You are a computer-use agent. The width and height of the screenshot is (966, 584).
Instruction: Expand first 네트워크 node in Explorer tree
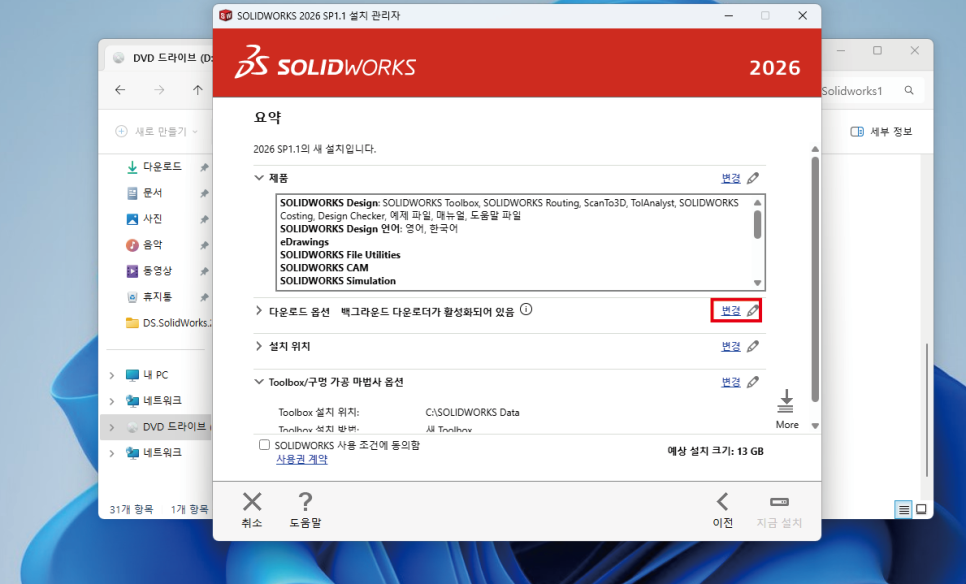click(x=112, y=401)
